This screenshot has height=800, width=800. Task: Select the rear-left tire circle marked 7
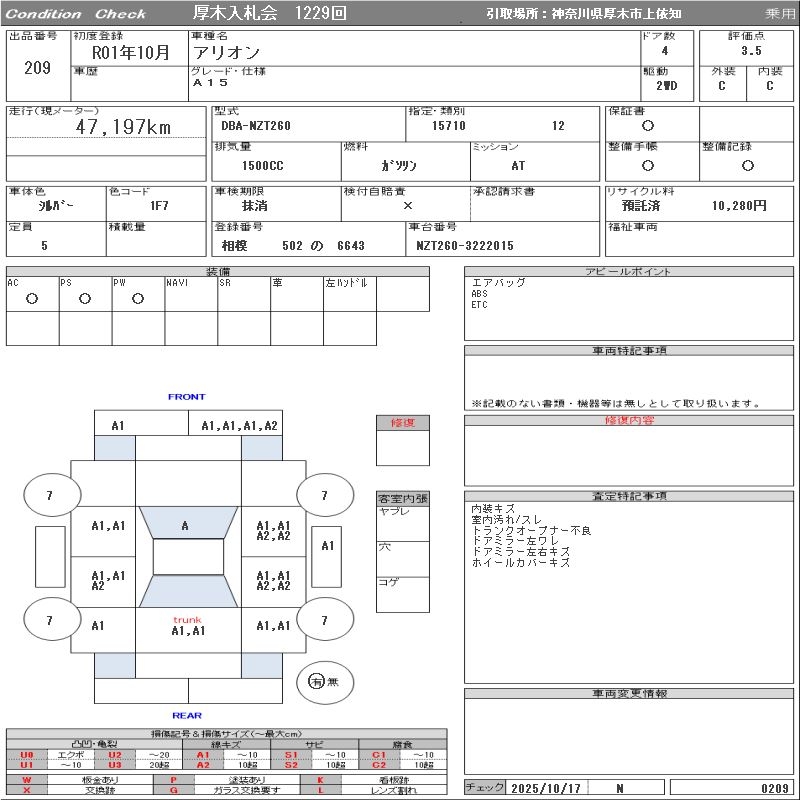tap(50, 621)
